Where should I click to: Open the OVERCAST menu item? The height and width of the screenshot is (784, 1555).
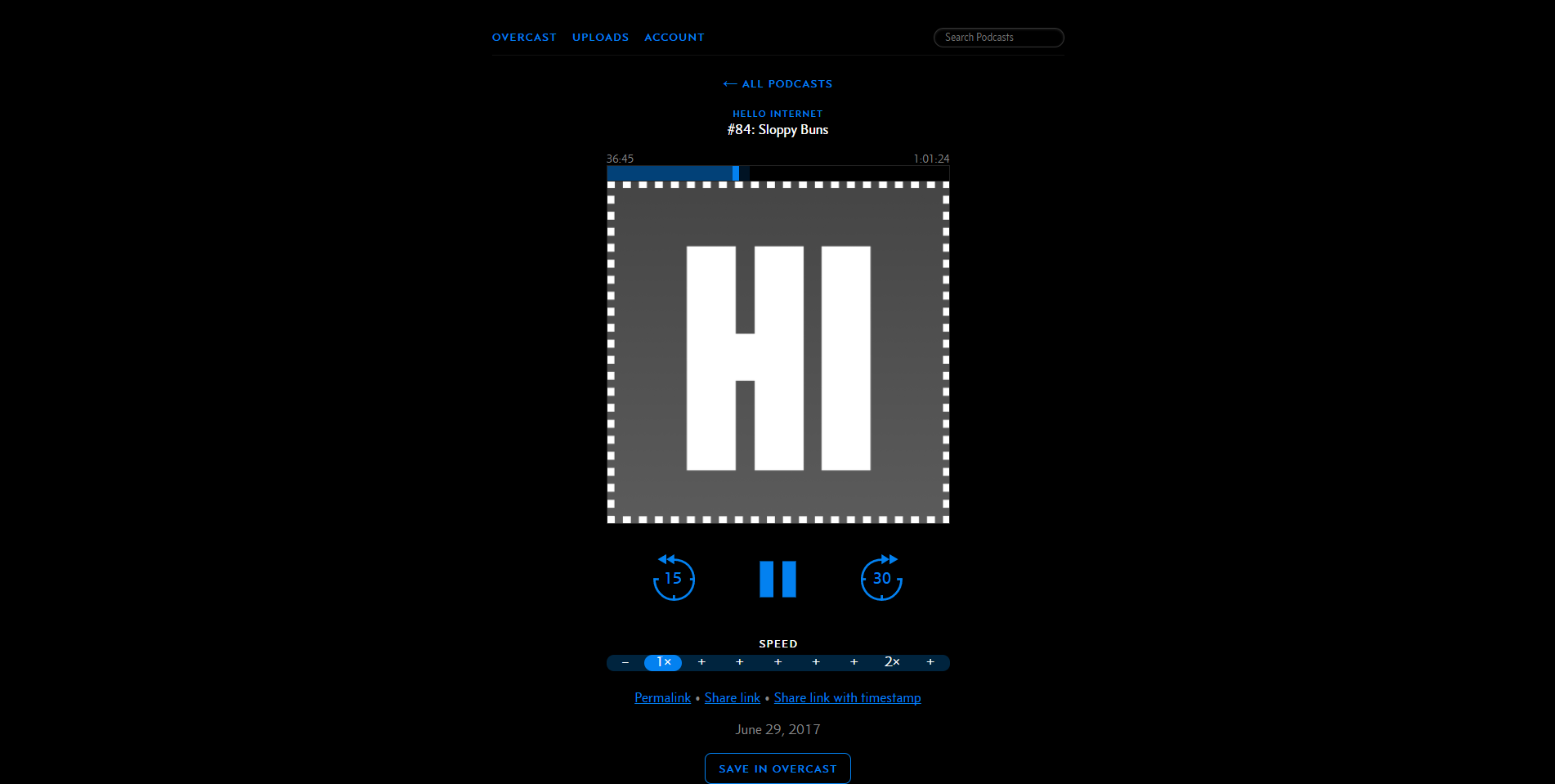point(524,37)
